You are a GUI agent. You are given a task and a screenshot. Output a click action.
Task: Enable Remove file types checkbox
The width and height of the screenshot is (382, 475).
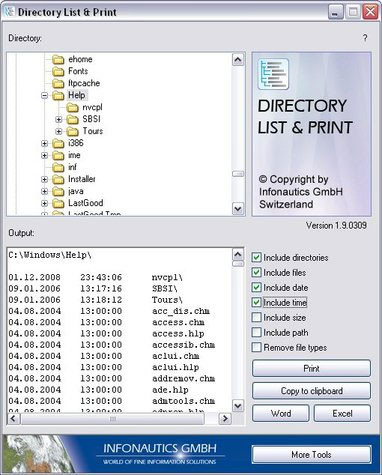tap(256, 347)
